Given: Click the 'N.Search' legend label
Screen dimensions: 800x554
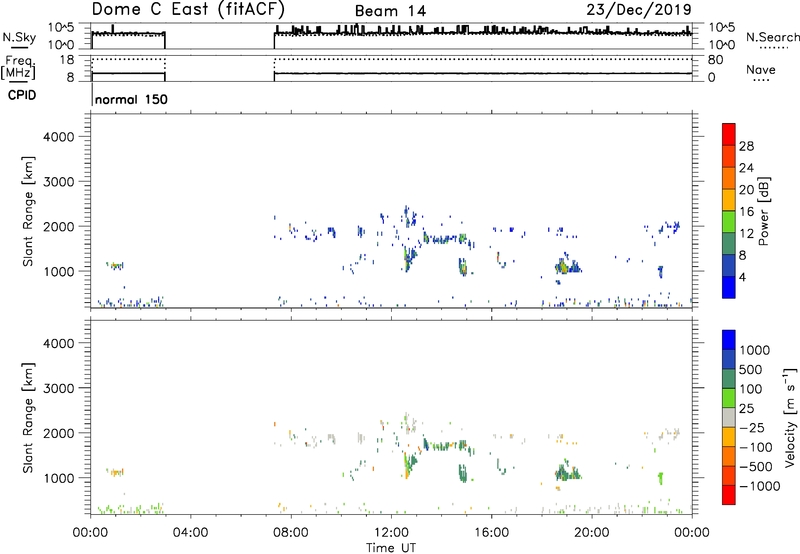Looking at the screenshot, I should click(772, 37).
